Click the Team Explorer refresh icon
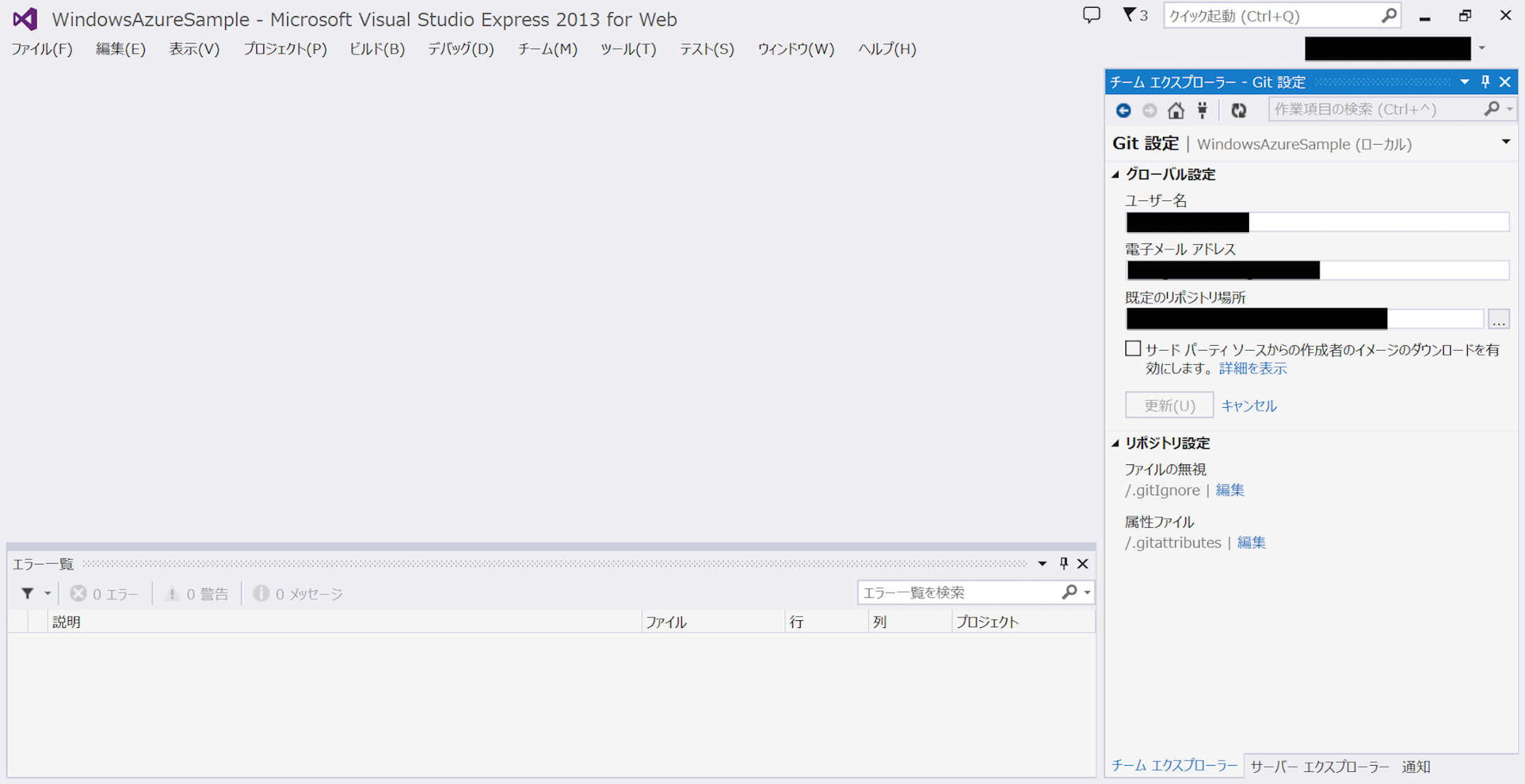This screenshot has height=784, width=1525. pyautogui.click(x=1238, y=110)
